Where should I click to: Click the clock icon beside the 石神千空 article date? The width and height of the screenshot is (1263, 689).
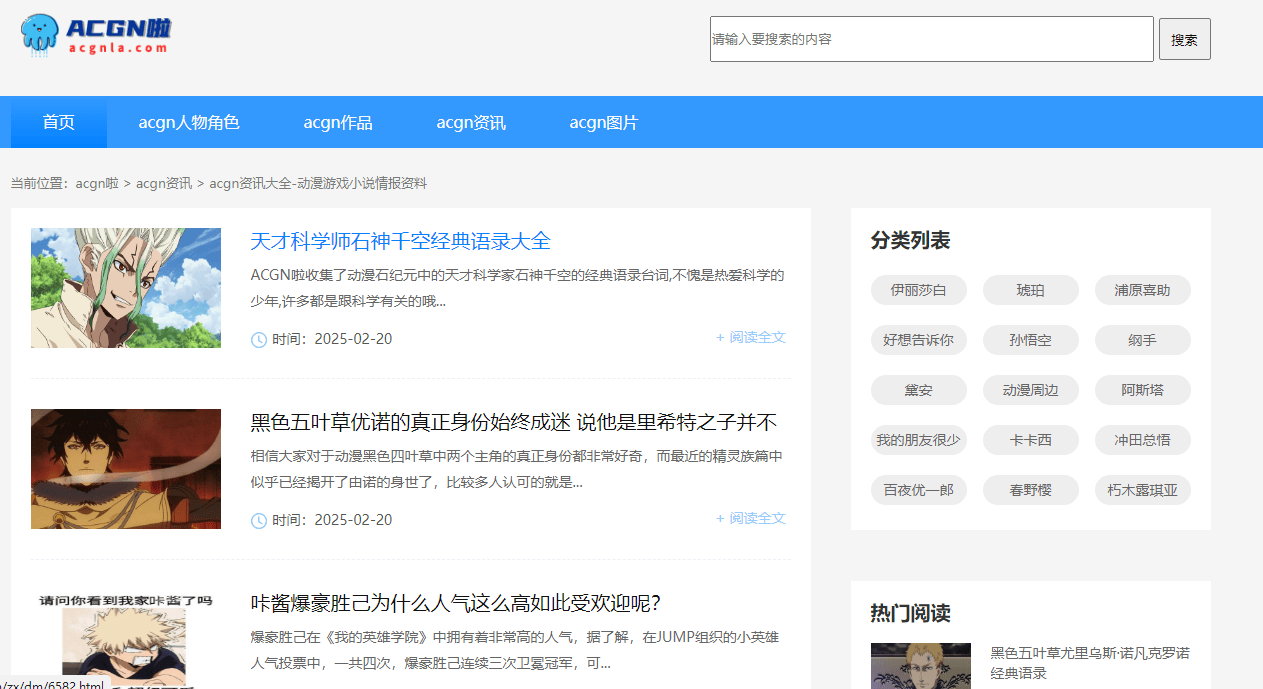pyautogui.click(x=259, y=340)
